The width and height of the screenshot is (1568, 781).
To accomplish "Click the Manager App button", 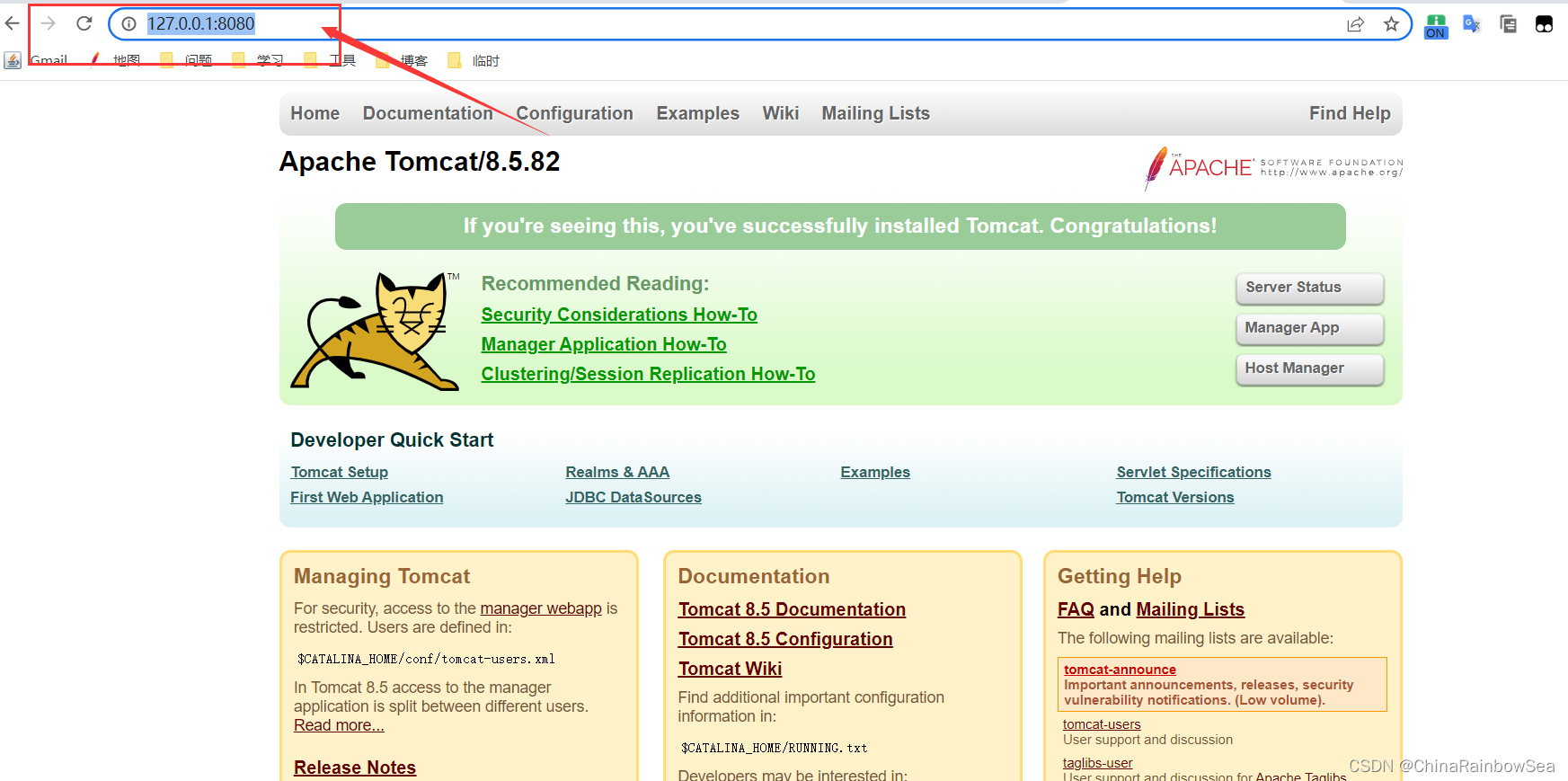I will point(1310,328).
